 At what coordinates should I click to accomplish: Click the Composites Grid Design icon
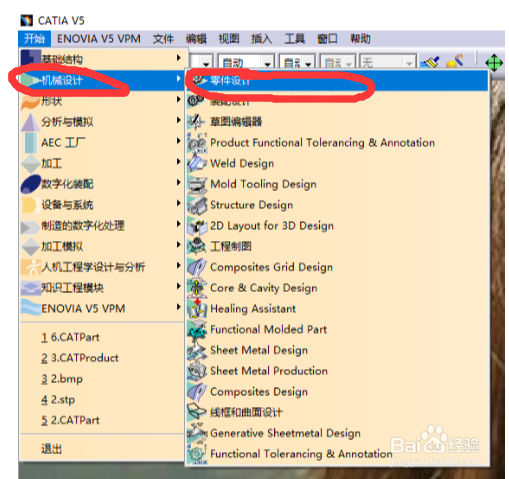click(x=197, y=267)
